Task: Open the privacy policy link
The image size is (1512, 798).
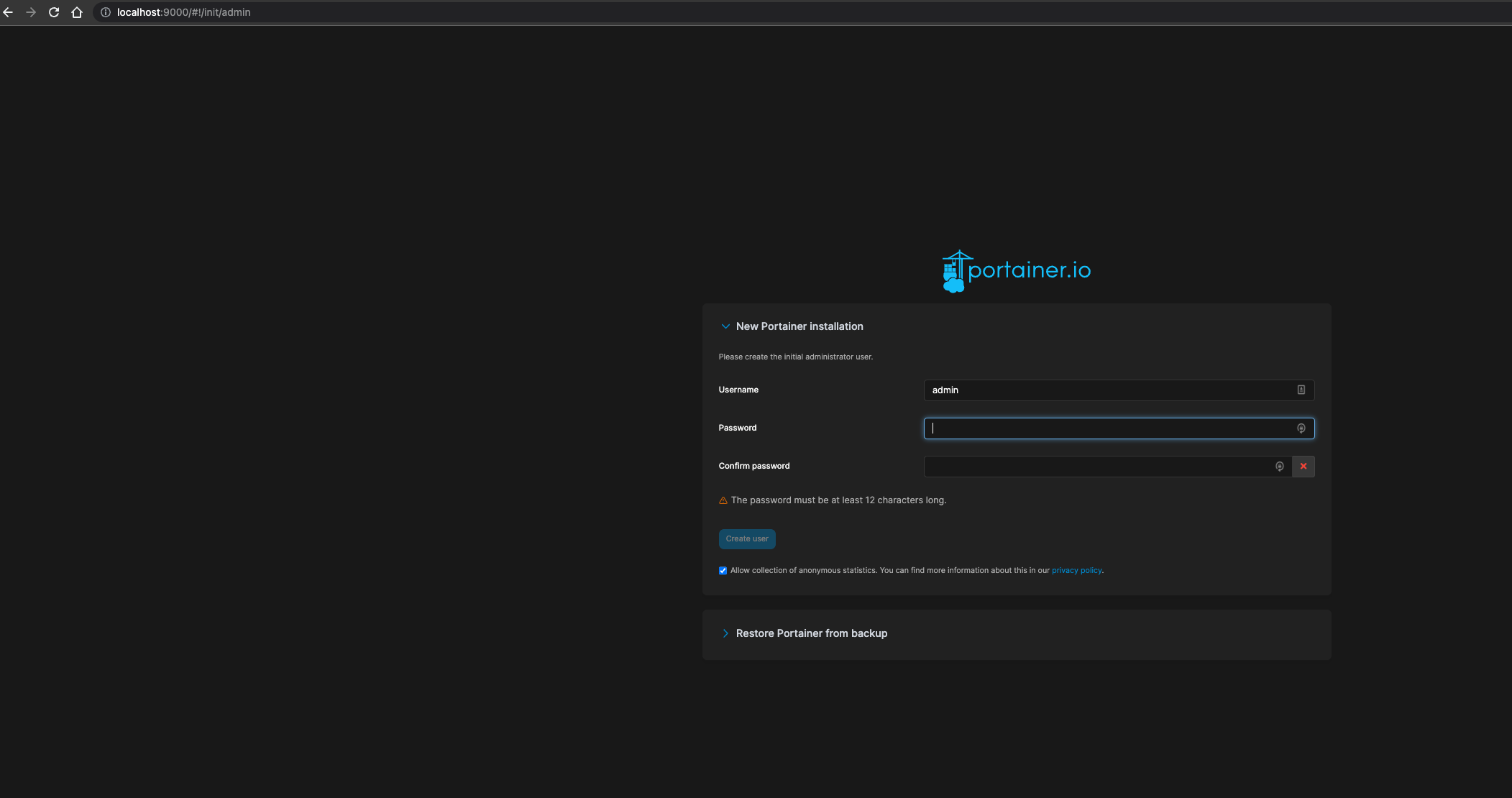Action: point(1076,571)
